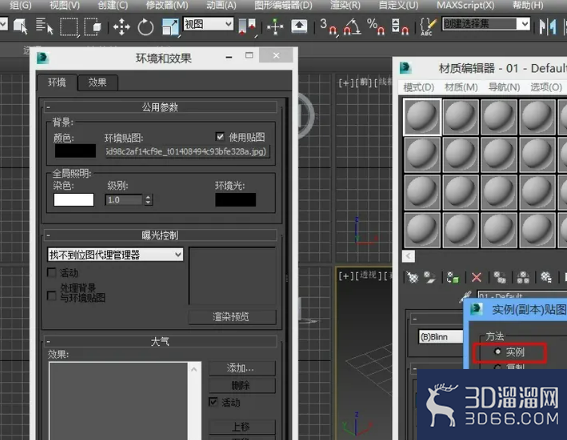
Task: Click the 渲染预览 button
Action: (231, 317)
